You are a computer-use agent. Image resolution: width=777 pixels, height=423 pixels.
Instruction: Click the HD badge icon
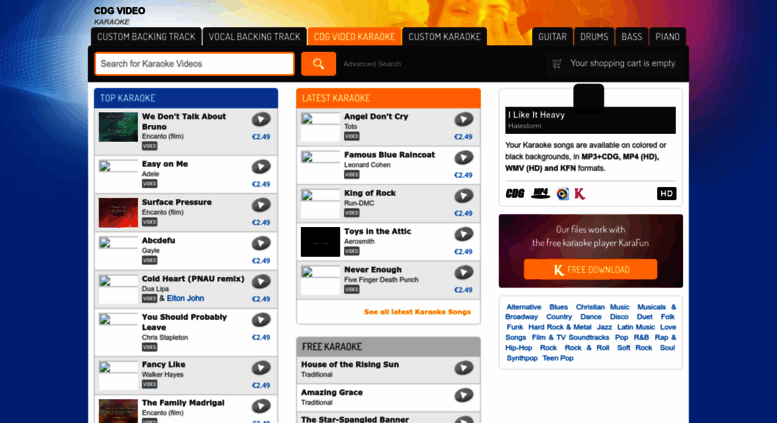click(666, 194)
